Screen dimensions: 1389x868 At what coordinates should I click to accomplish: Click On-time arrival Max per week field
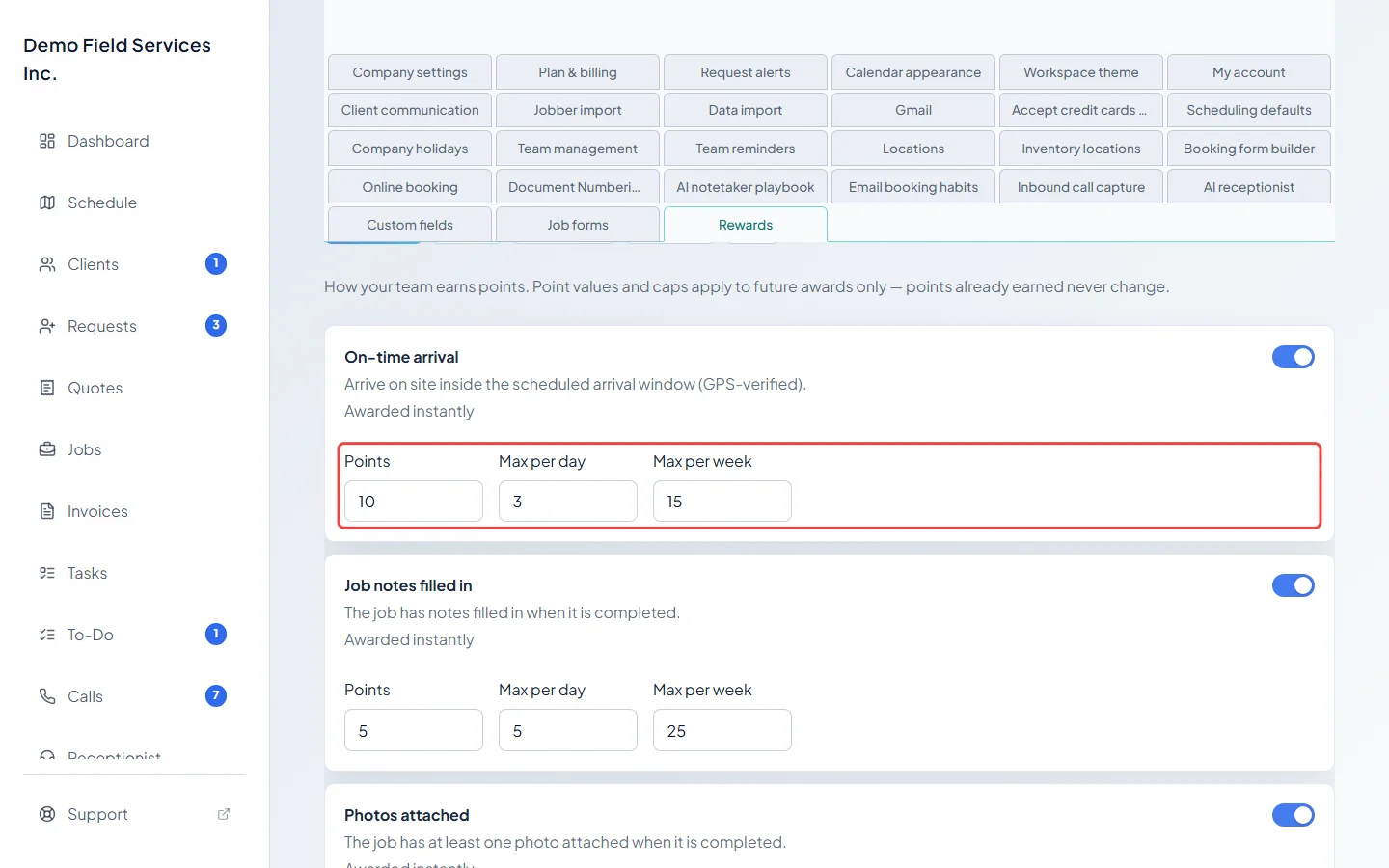point(722,502)
